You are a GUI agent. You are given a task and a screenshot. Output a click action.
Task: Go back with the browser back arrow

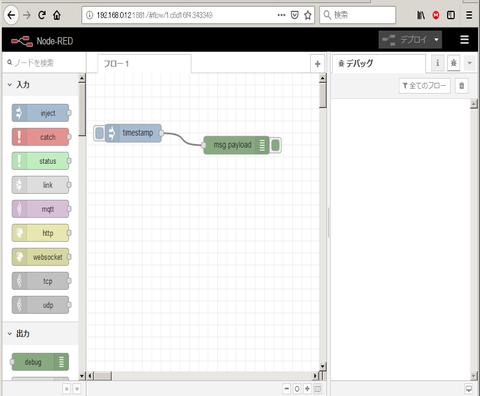tap(11, 15)
